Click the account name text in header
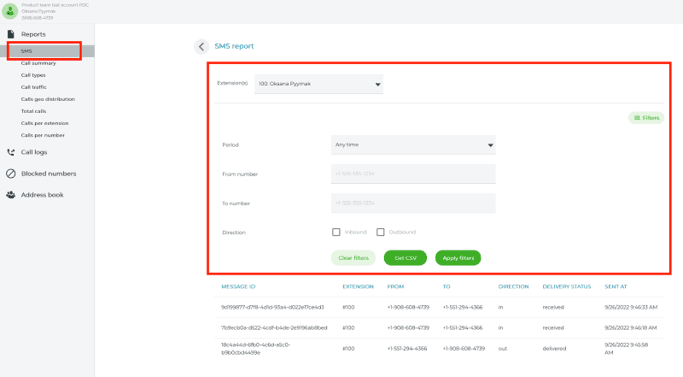The height and width of the screenshot is (377, 683). 55,5
